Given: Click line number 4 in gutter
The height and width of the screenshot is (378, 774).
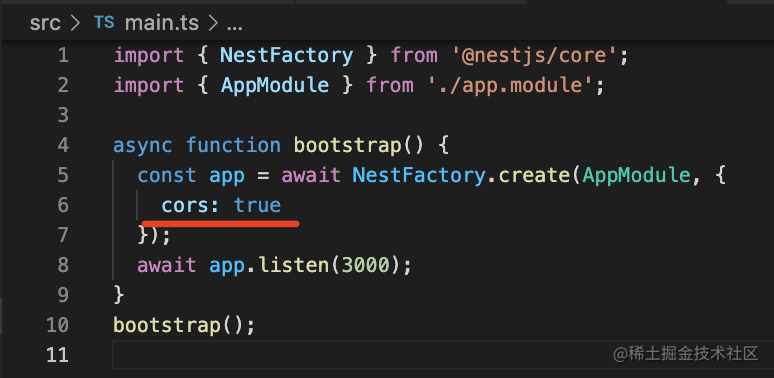Looking at the screenshot, I should point(63,145).
